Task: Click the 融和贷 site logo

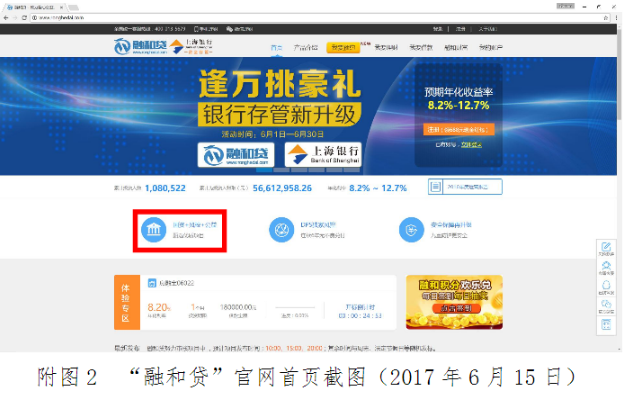Action: pyautogui.click(x=140, y=46)
